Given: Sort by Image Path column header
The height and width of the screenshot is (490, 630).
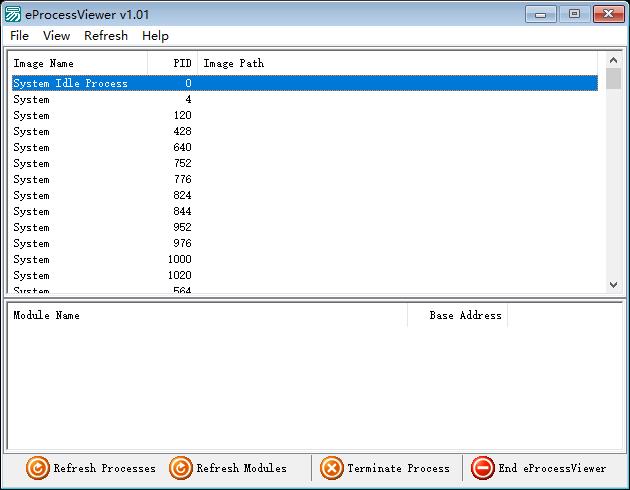Looking at the screenshot, I should click(398, 63).
